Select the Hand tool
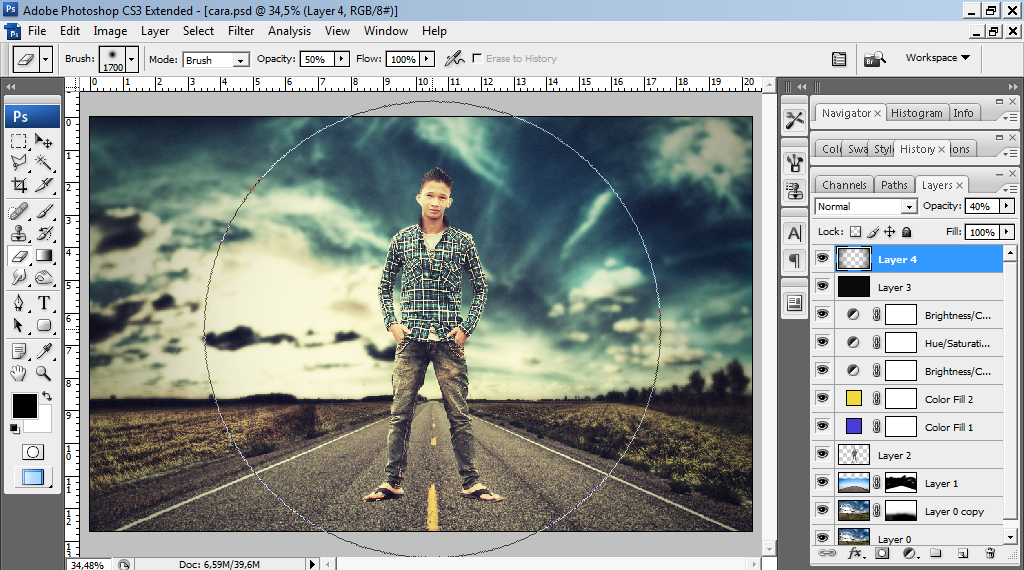The width and height of the screenshot is (1024, 570). [x=19, y=373]
